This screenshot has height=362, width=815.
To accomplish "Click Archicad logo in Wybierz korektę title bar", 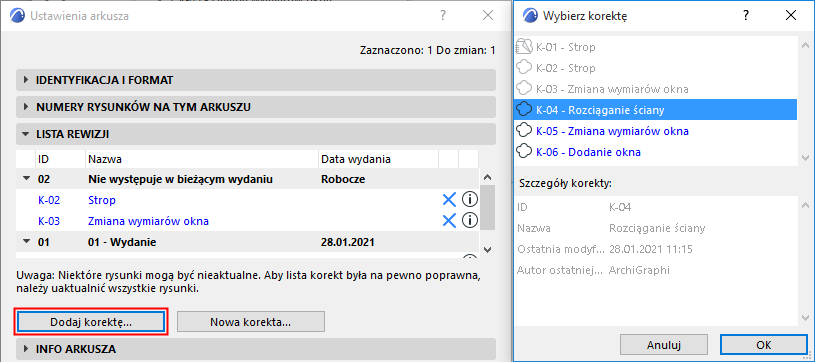I will click(530, 16).
